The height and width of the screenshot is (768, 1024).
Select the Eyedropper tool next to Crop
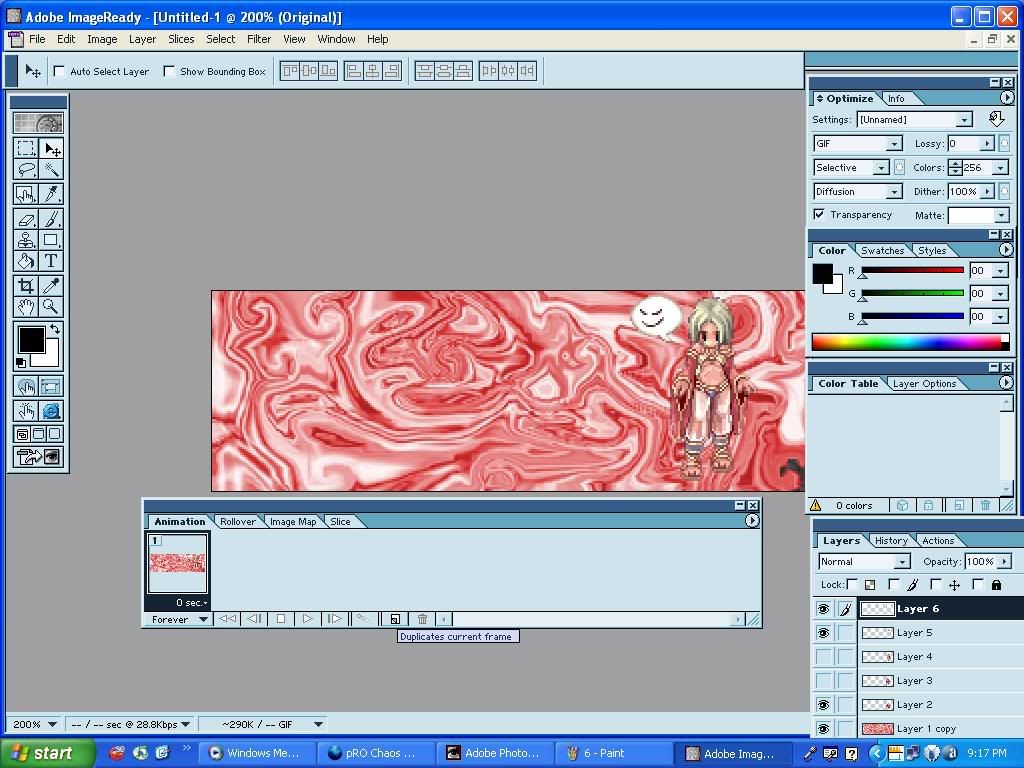51,285
